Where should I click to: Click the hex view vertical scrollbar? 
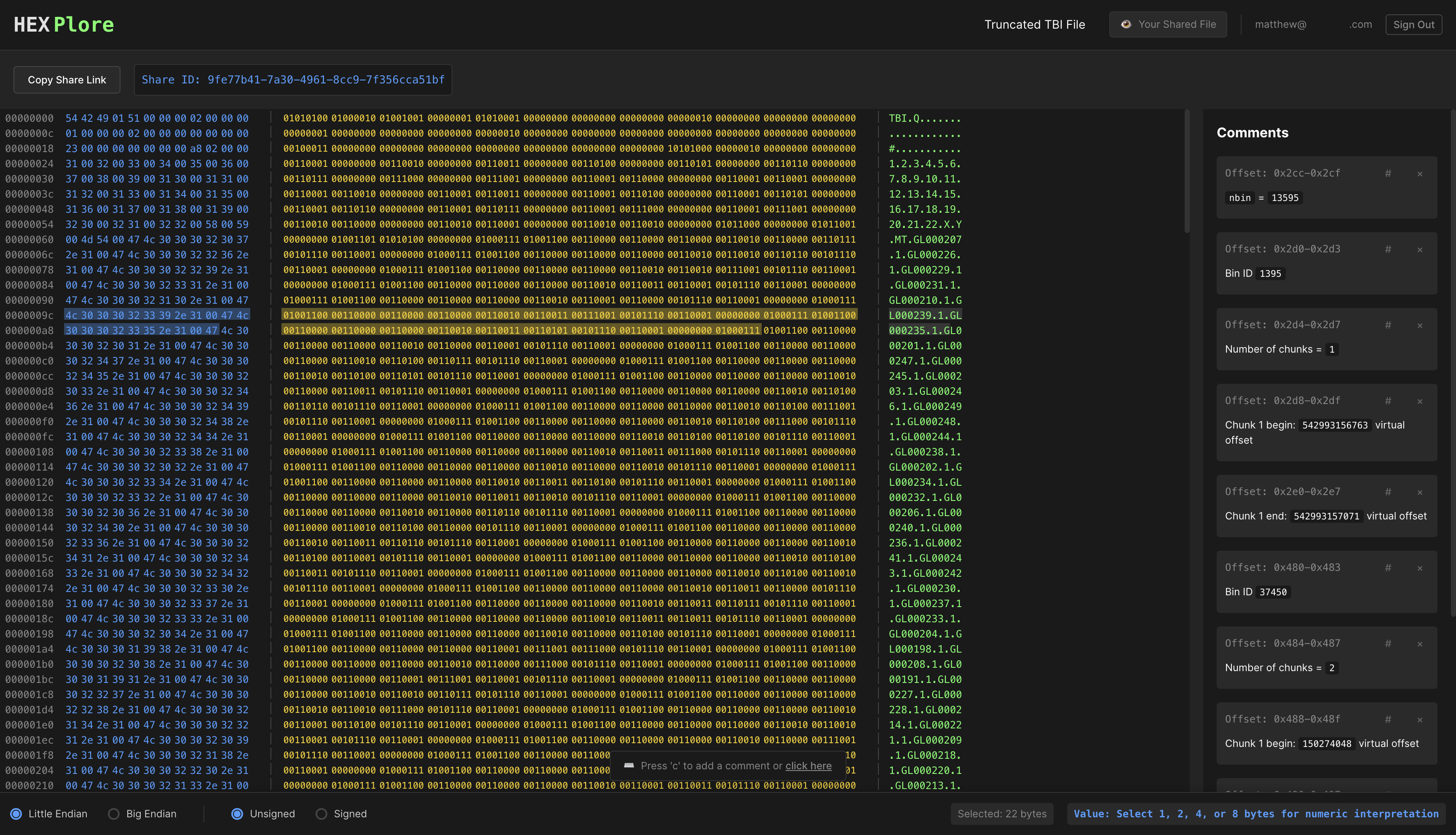click(x=1186, y=172)
